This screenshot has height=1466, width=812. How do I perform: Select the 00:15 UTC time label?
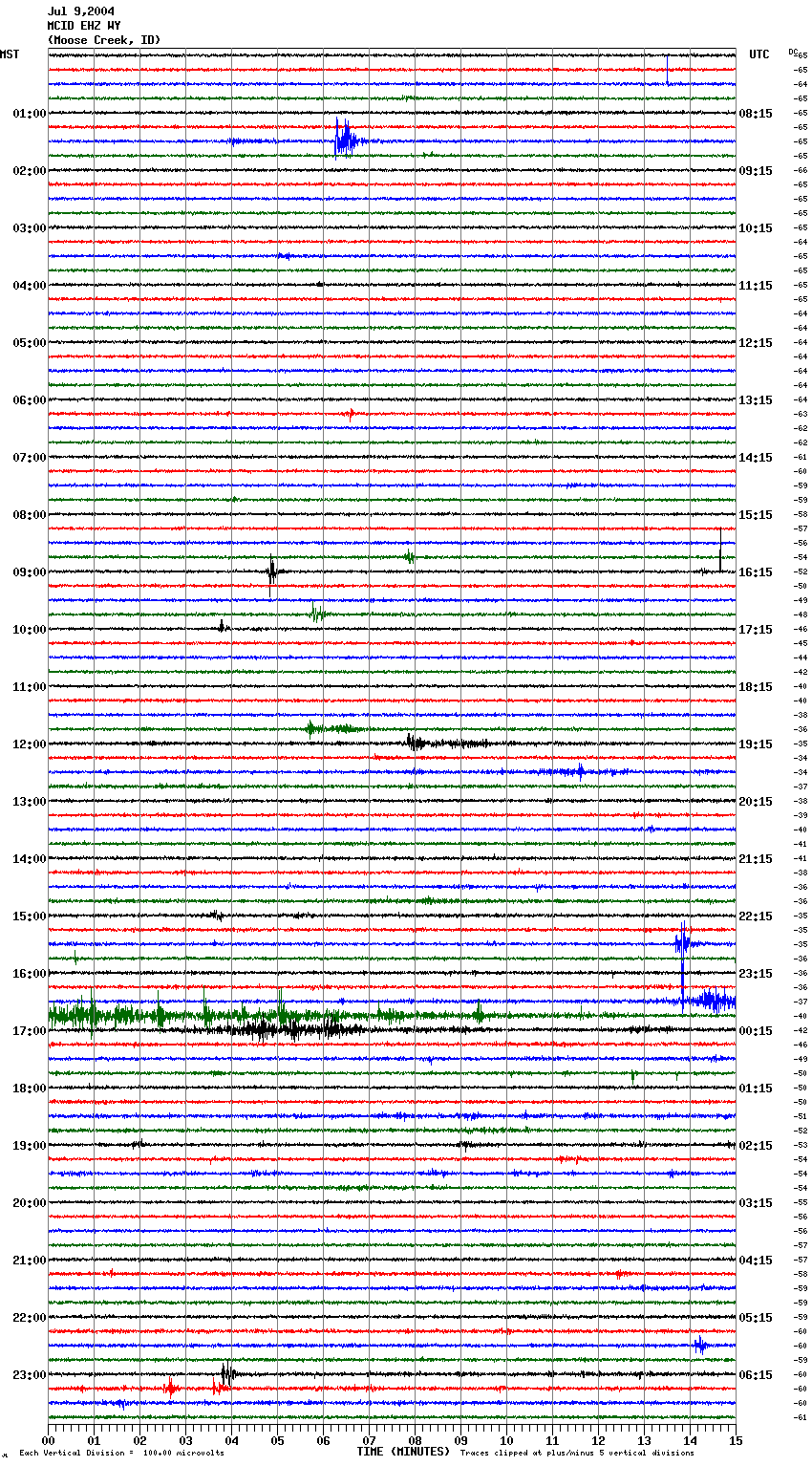click(x=756, y=1031)
